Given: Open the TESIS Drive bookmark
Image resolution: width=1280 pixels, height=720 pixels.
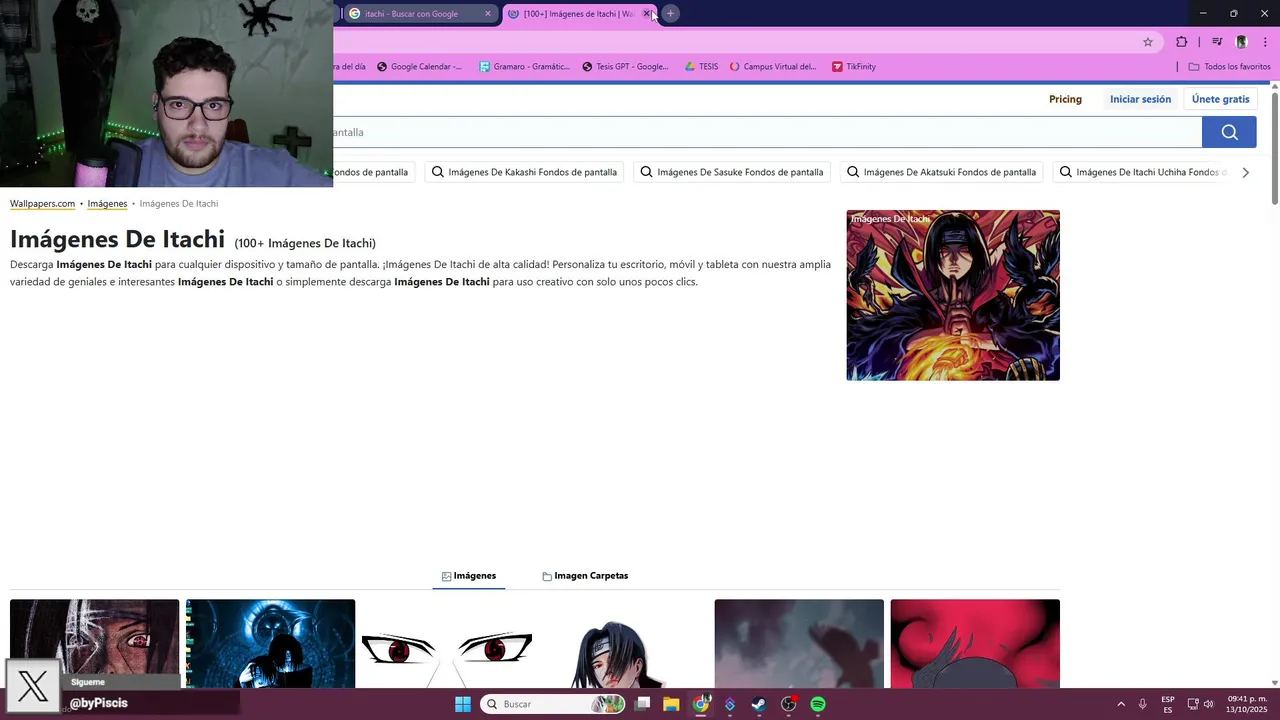Looking at the screenshot, I should pyautogui.click(x=701, y=67).
